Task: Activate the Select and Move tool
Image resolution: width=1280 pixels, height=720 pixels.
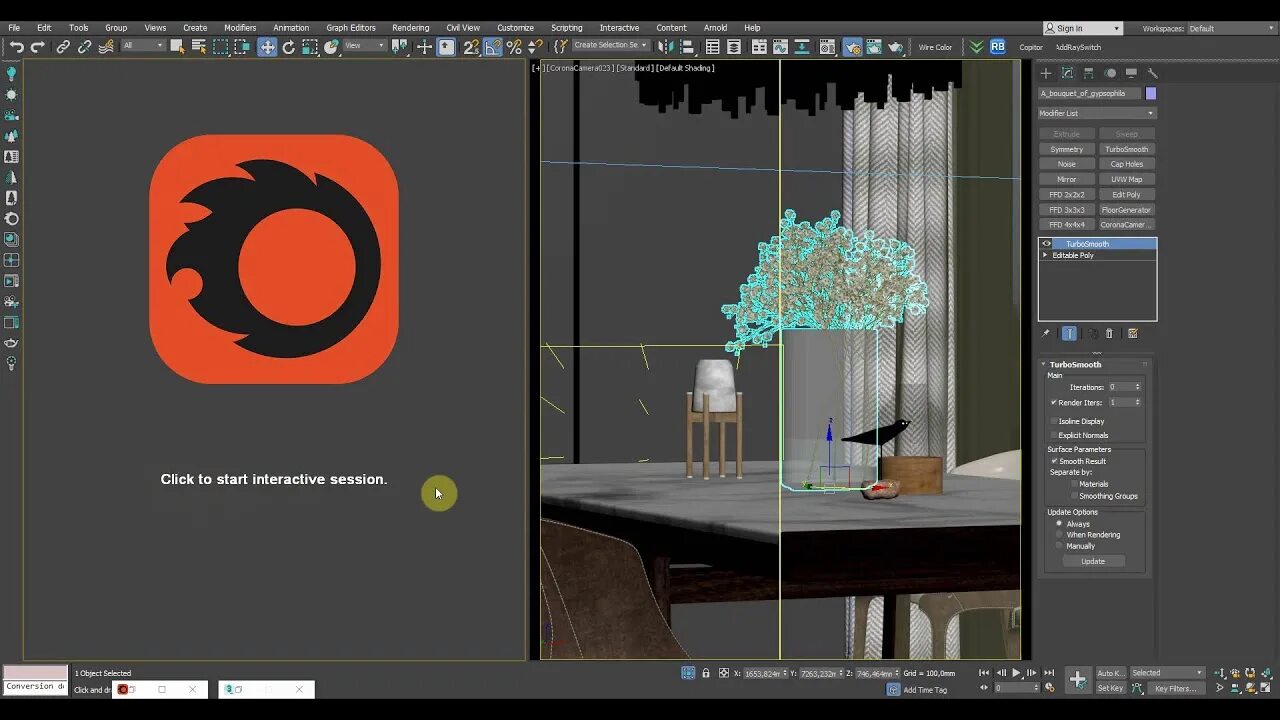Action: coord(267,47)
